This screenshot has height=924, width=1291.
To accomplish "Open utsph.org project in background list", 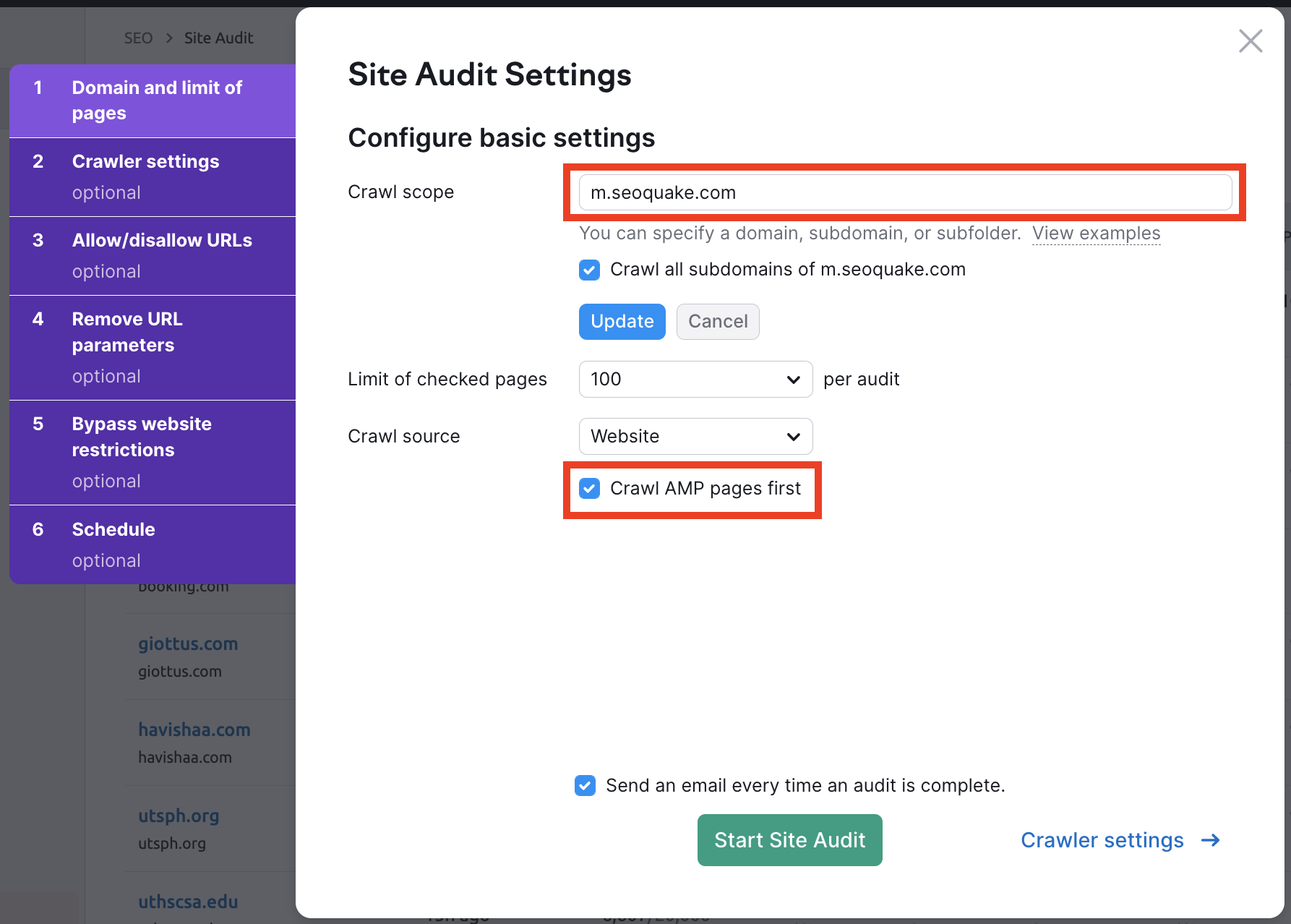I will pyautogui.click(x=179, y=816).
